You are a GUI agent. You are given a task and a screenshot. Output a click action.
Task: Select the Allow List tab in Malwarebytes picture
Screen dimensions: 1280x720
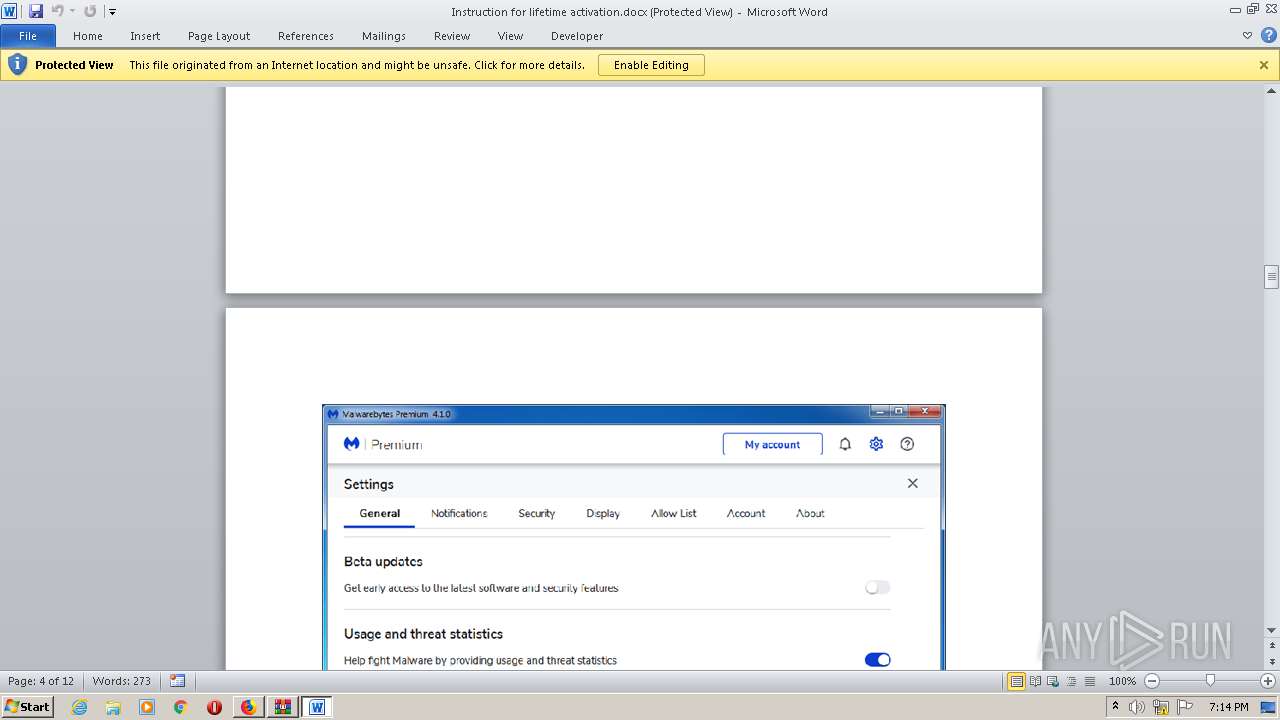674,513
